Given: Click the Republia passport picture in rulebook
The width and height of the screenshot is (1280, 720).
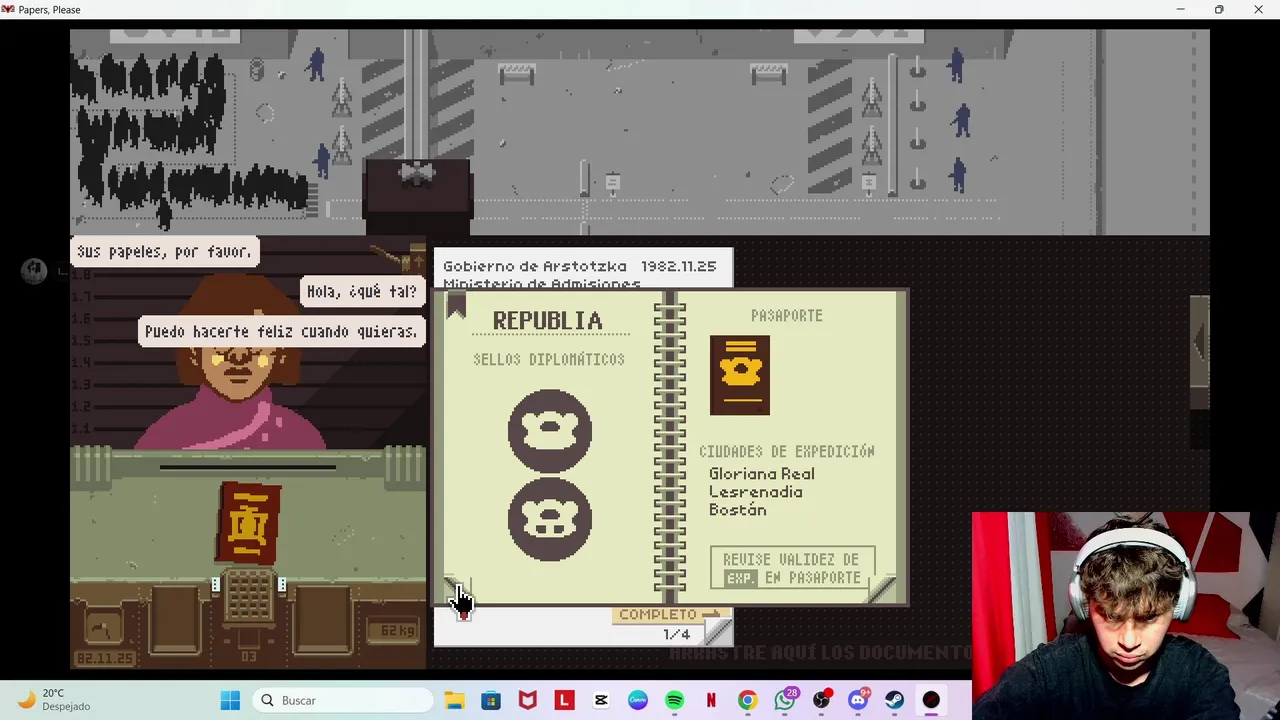Looking at the screenshot, I should click(740, 375).
